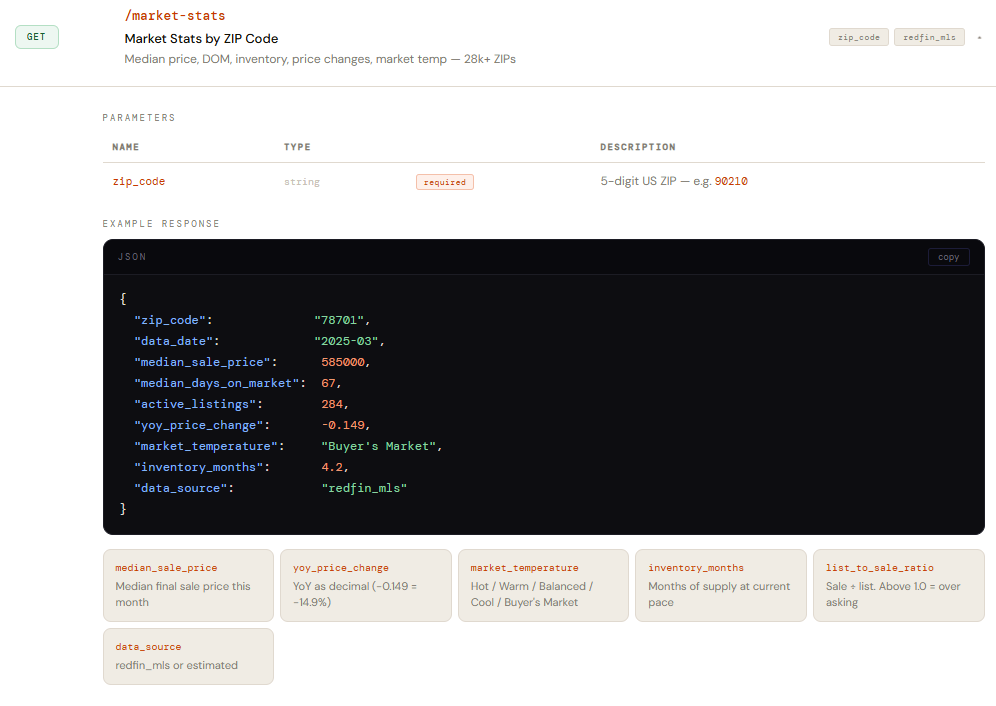Click the GET method badge

tap(36, 36)
